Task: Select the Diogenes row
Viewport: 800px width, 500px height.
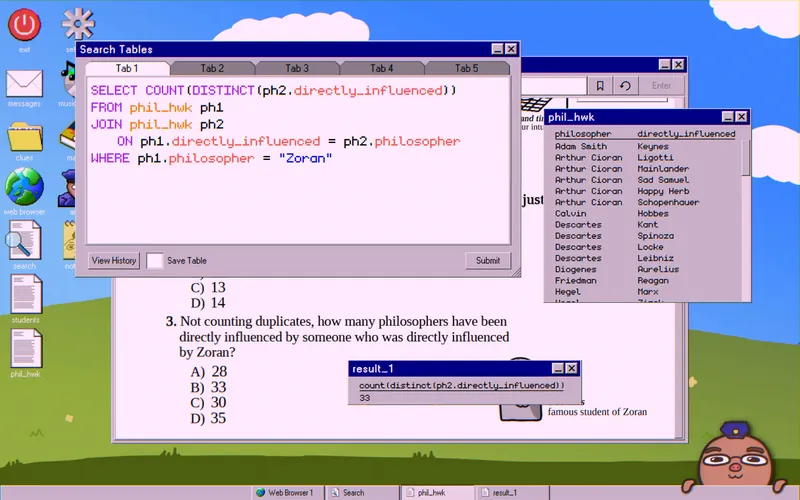Action: [x=645, y=269]
